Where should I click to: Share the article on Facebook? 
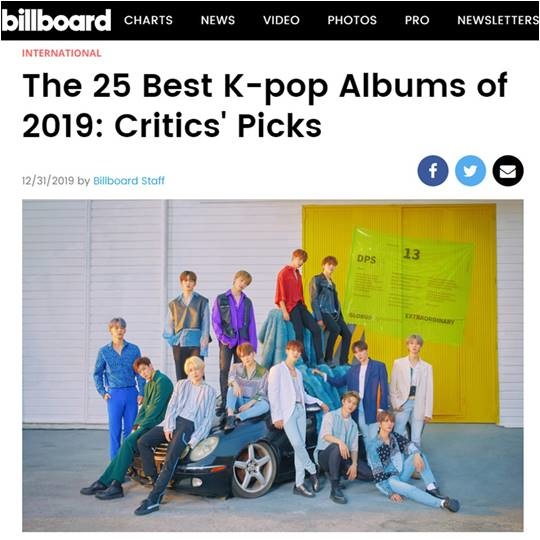[433, 171]
